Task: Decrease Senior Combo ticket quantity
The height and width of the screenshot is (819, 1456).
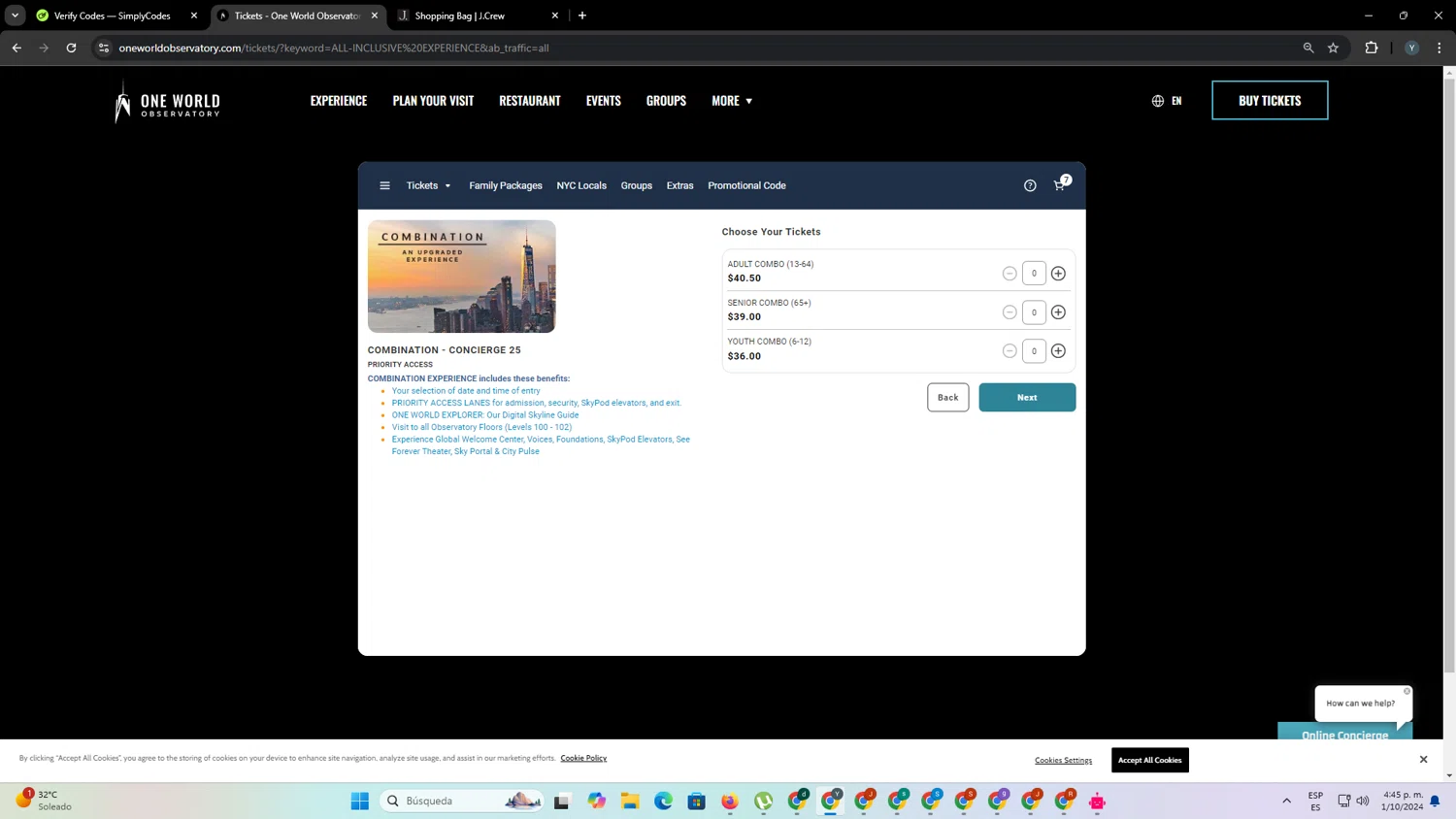Action: click(x=1009, y=312)
